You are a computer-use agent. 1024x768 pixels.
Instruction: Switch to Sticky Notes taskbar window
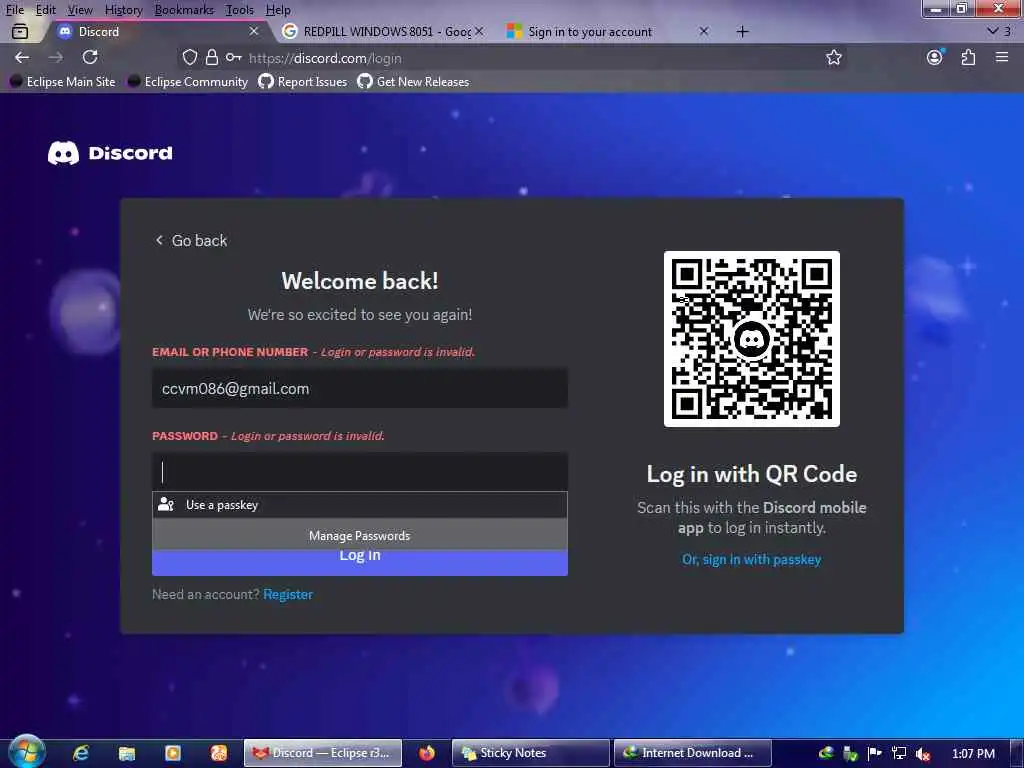coord(531,753)
